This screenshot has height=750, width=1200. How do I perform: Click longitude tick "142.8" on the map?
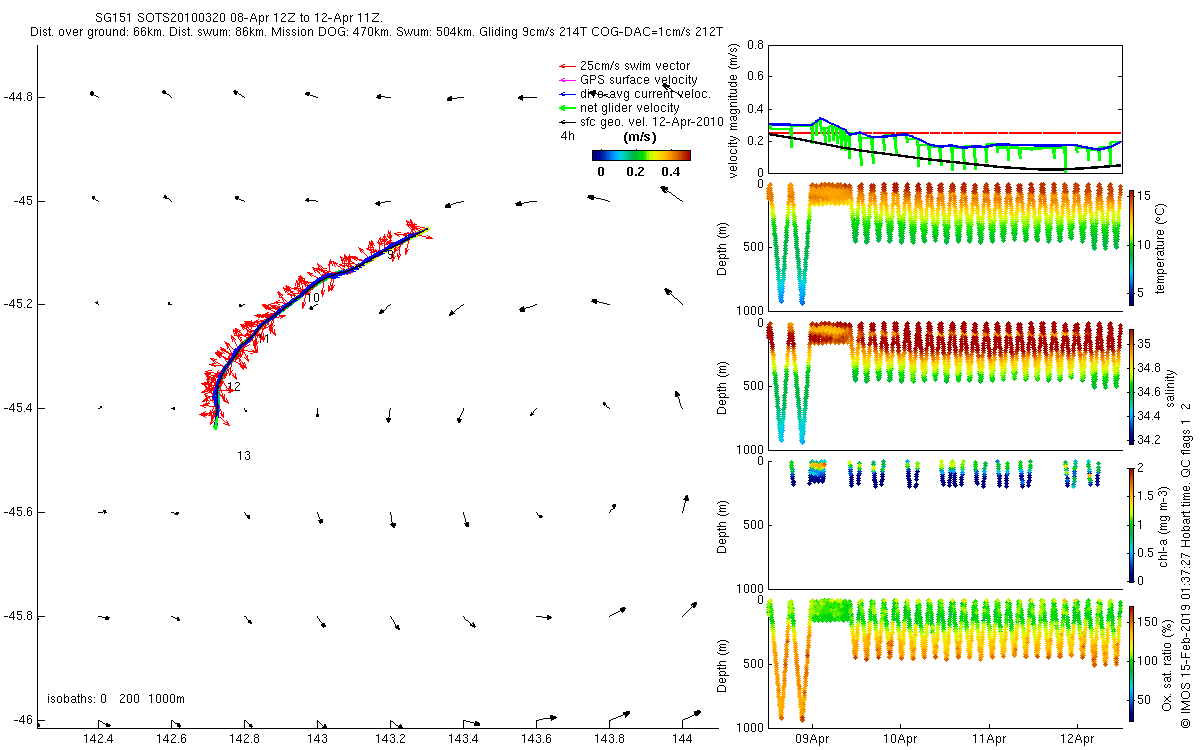[245, 739]
